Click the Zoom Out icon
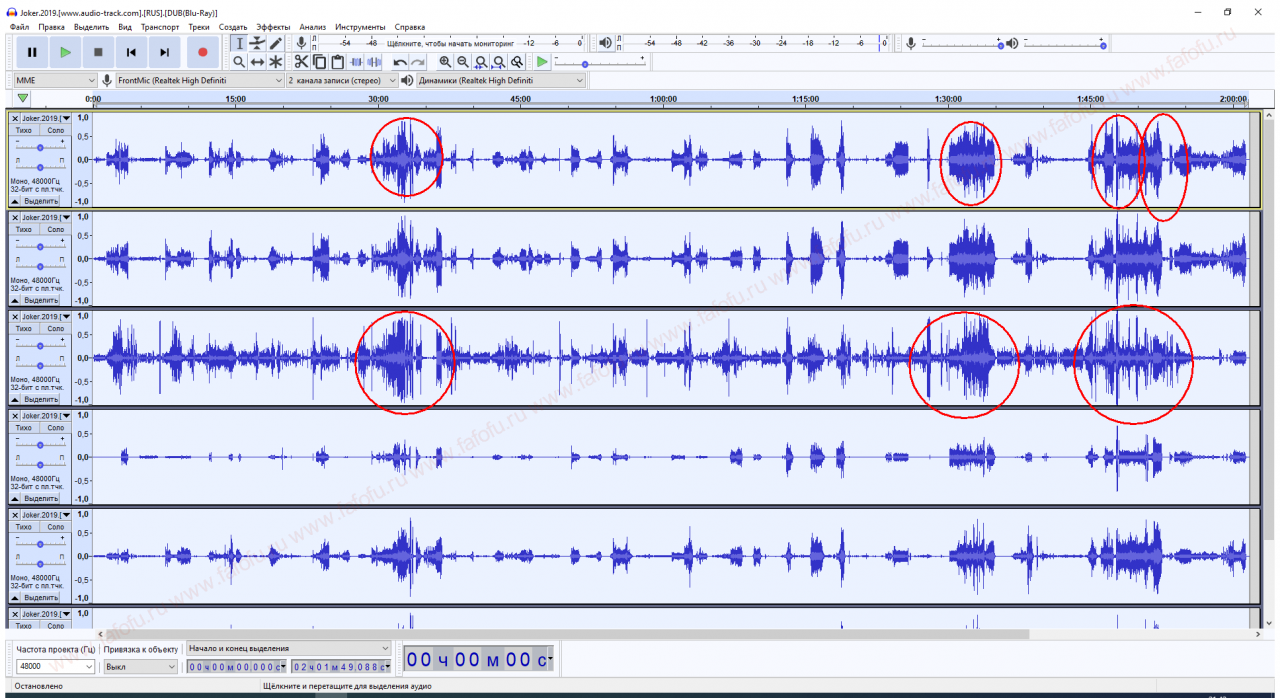 (x=463, y=62)
